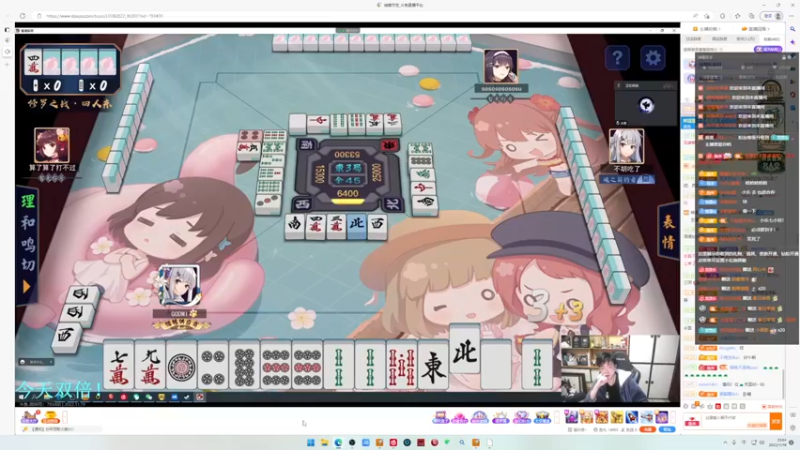
Task: Open the 主播投稿 link
Action: 706,29
